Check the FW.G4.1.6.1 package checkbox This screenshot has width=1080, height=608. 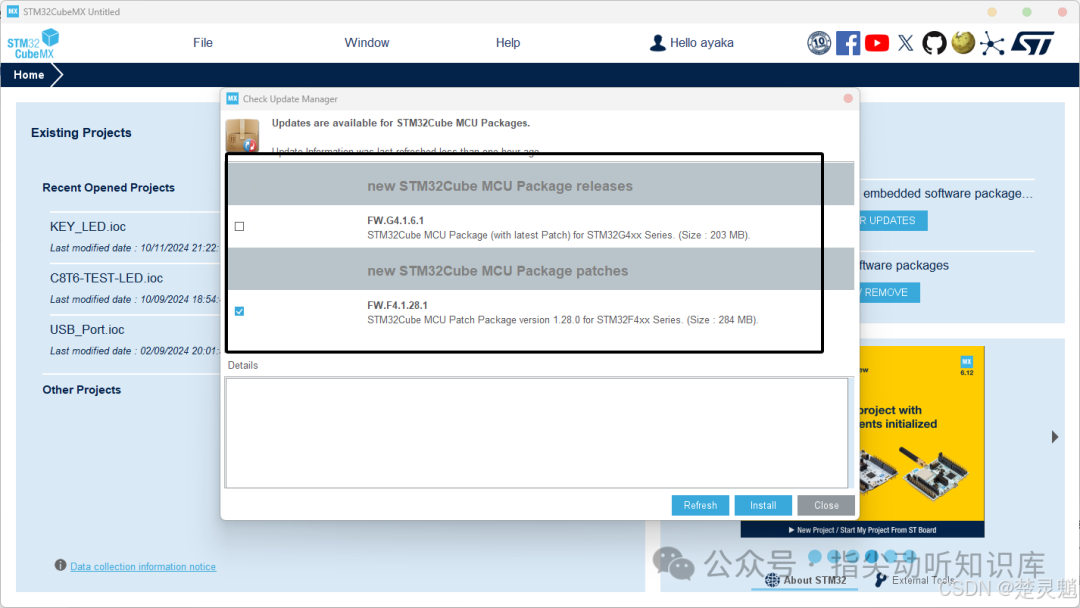point(240,227)
